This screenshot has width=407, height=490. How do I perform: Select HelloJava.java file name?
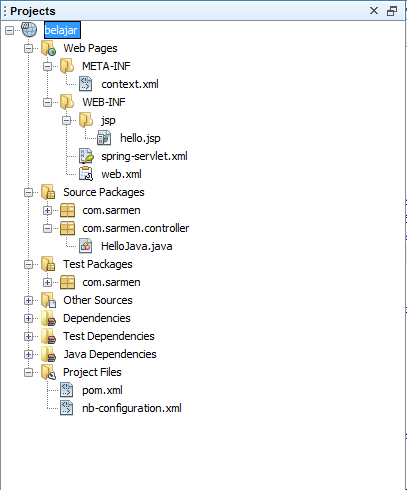(137, 246)
